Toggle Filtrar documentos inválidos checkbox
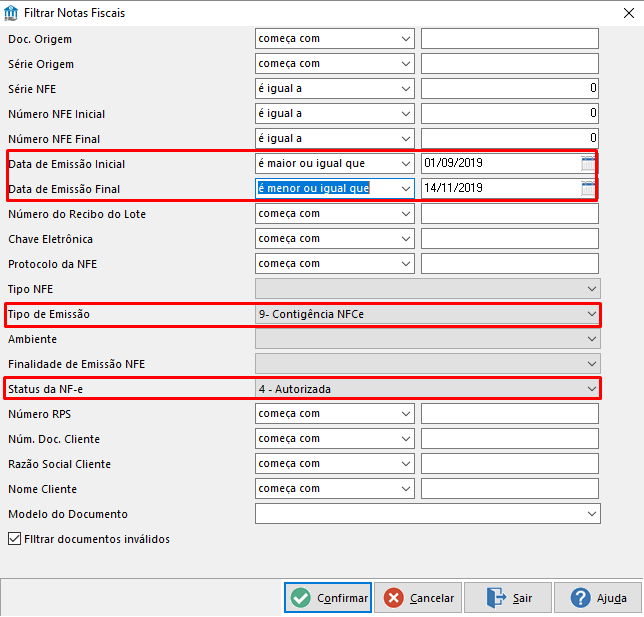Screen dimensions: 644x617 pyautogui.click(x=14, y=539)
